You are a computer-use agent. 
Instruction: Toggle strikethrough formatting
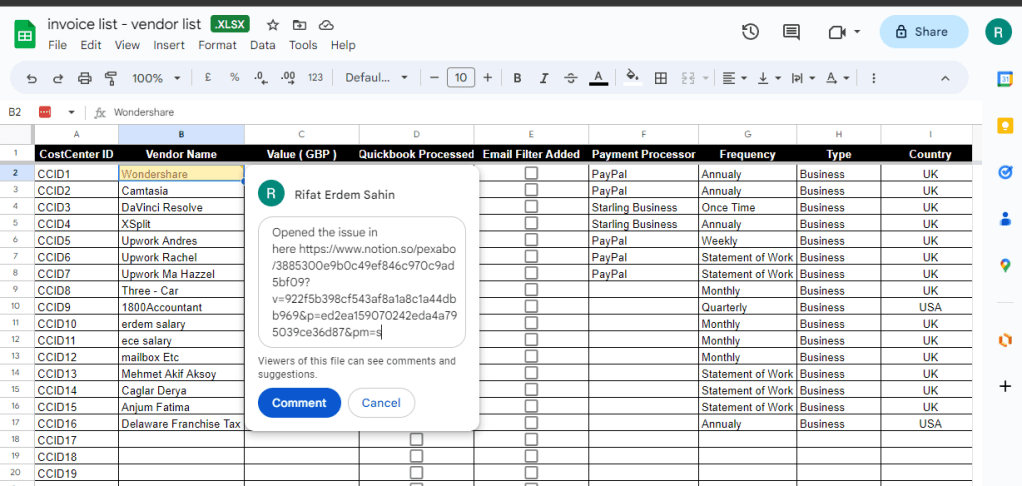click(570, 78)
